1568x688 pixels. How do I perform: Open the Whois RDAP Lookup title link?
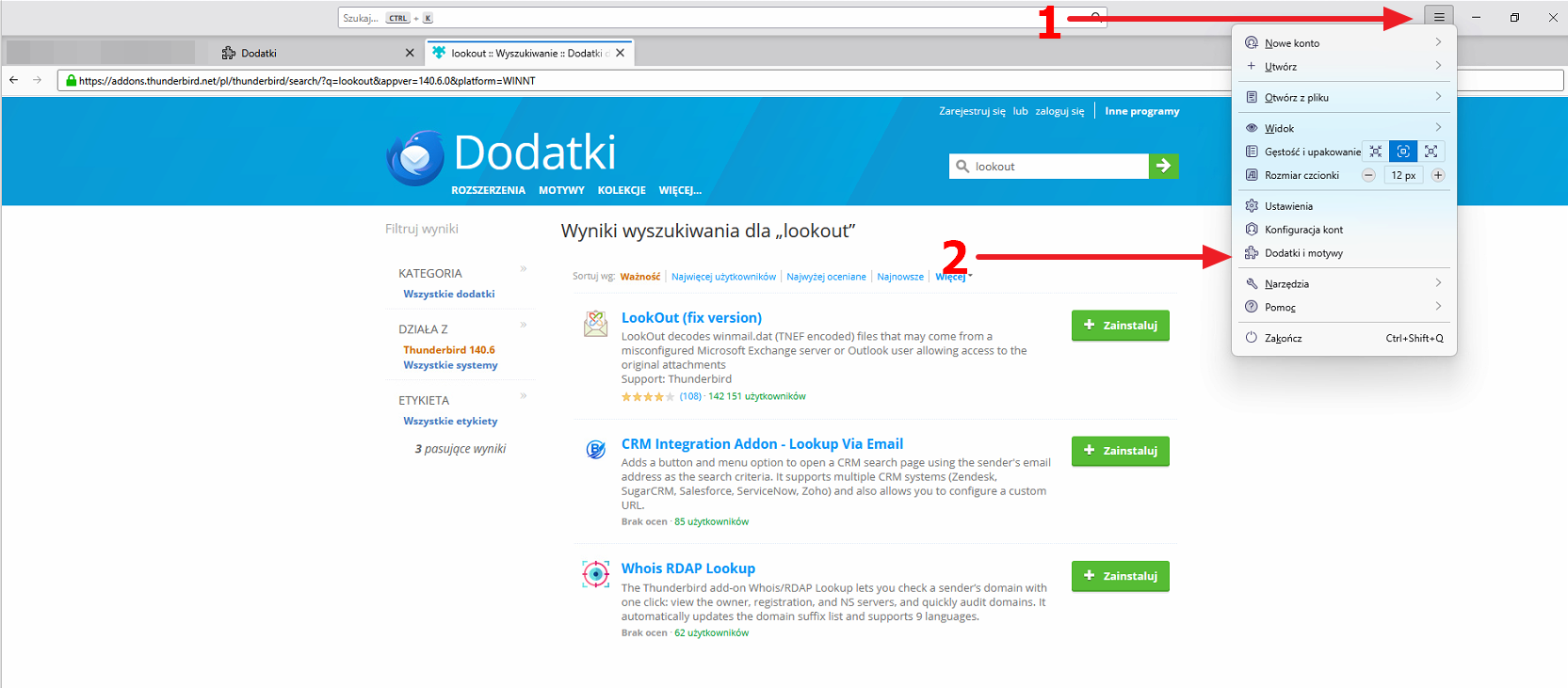click(688, 568)
